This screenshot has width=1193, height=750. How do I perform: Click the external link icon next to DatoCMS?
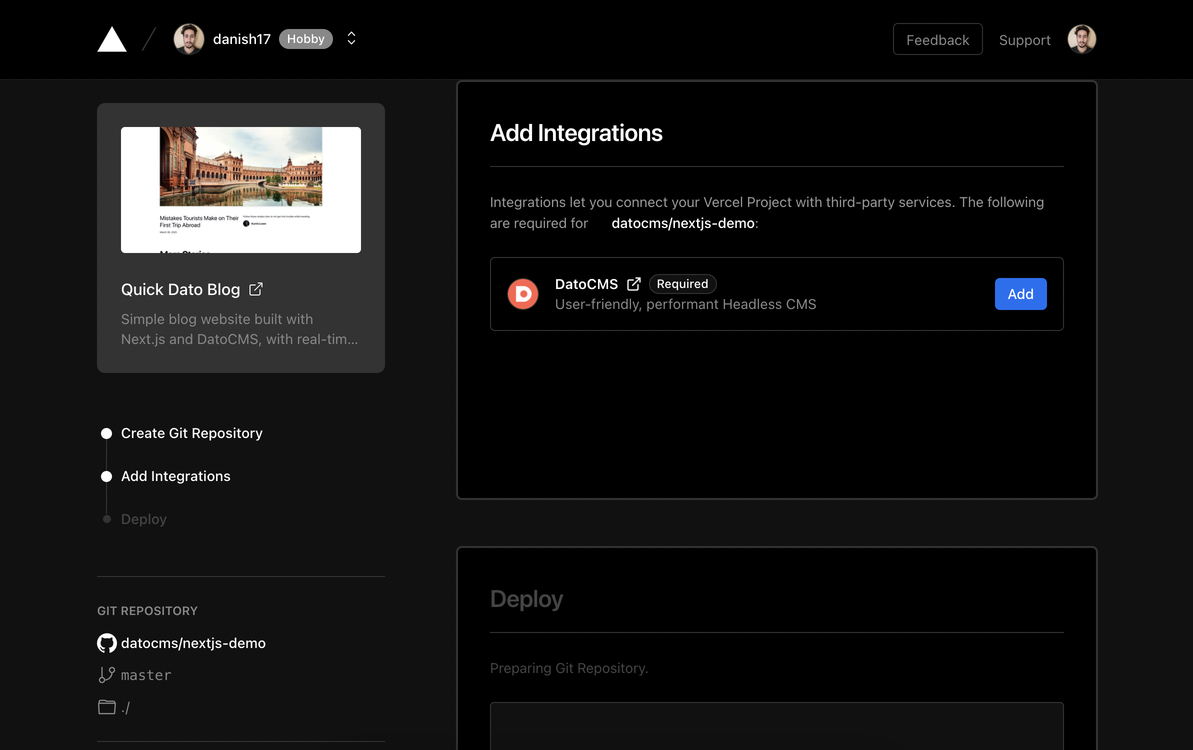[634, 284]
